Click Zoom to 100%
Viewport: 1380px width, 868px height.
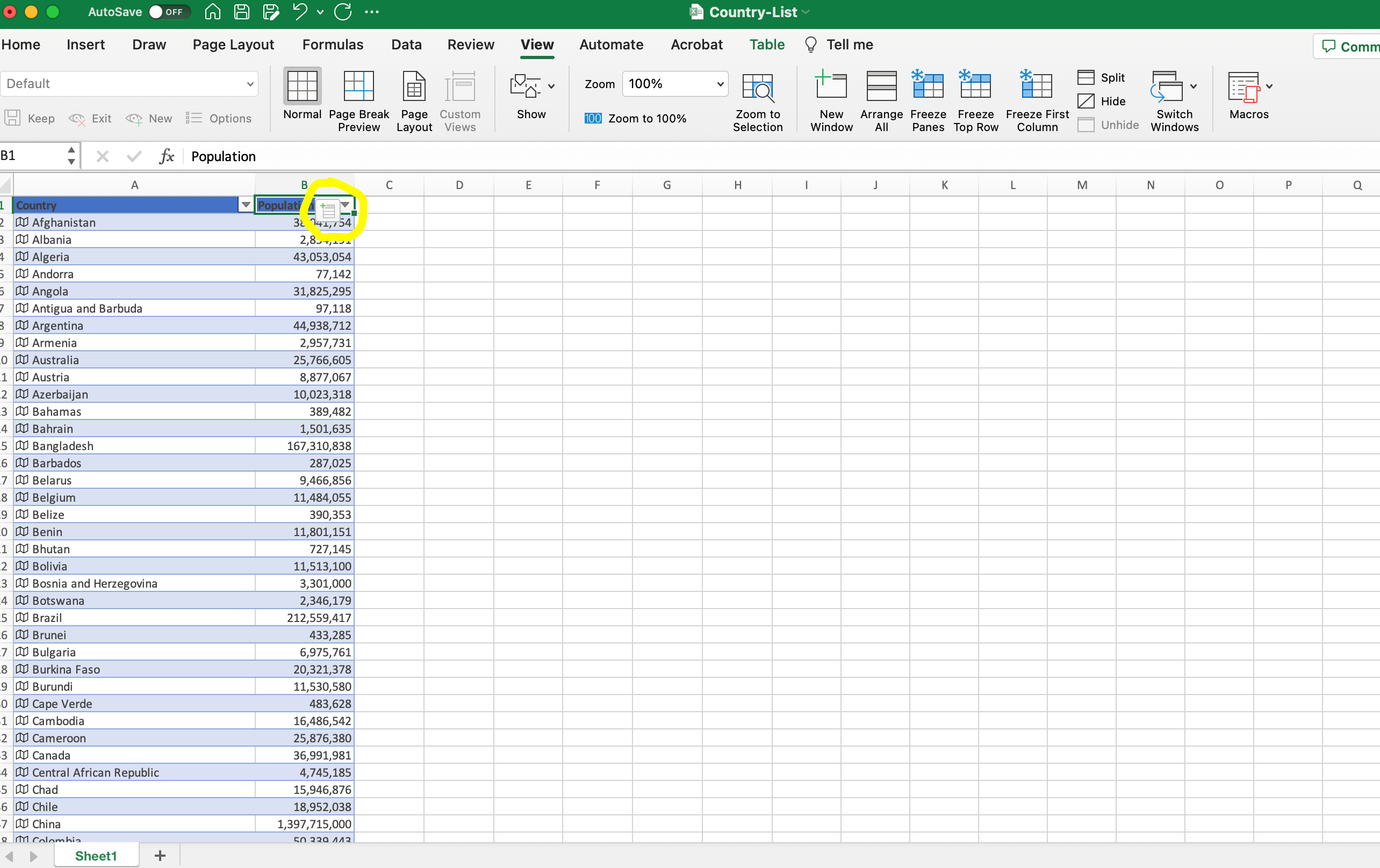(636, 119)
